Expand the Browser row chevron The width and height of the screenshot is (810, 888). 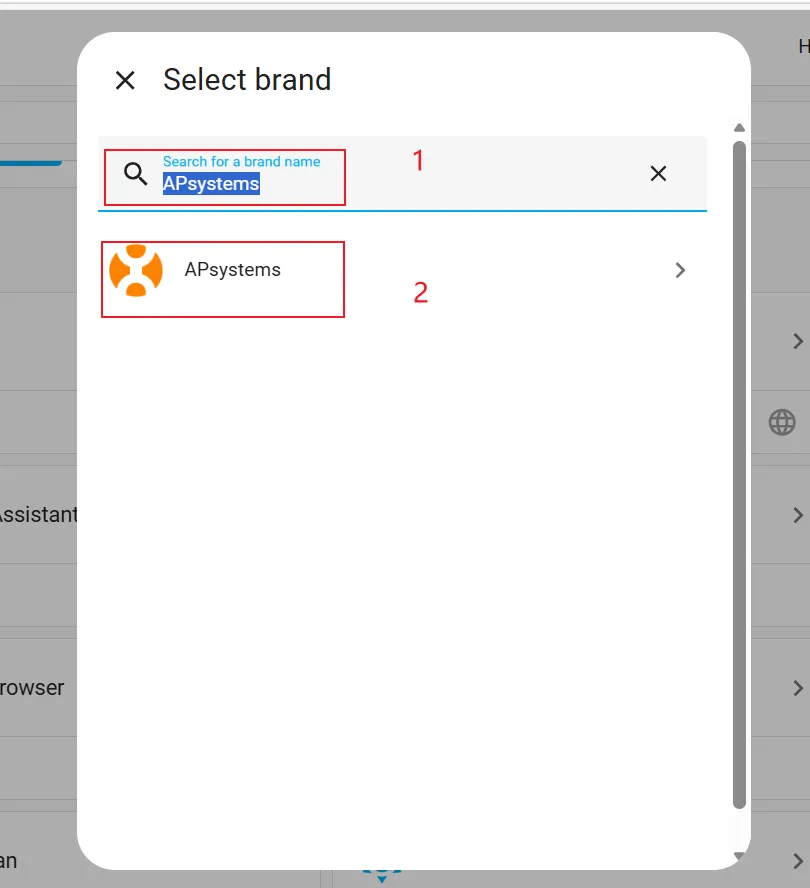797,688
